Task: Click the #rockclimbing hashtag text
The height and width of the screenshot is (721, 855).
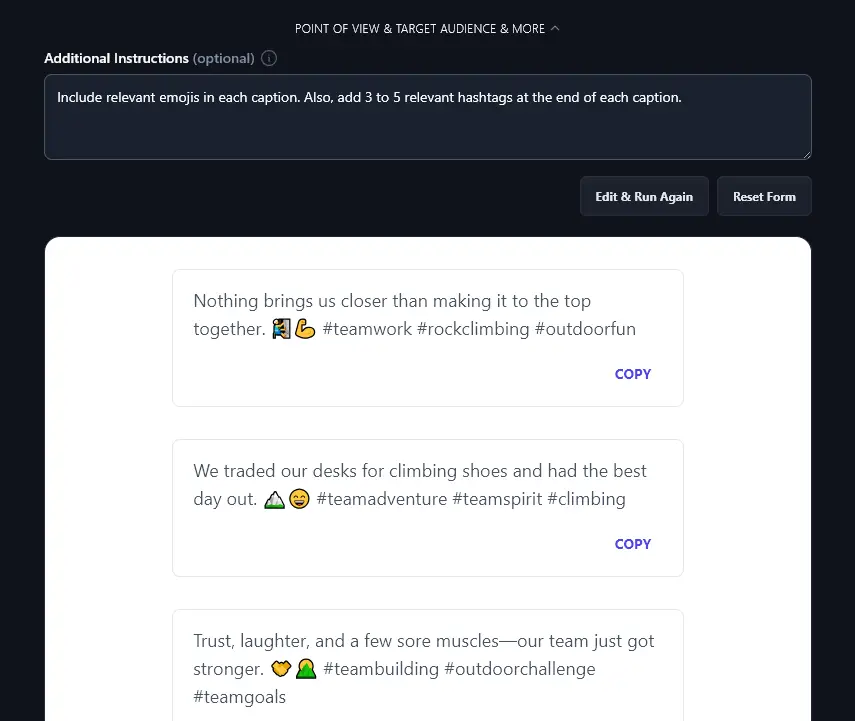Action: point(473,329)
